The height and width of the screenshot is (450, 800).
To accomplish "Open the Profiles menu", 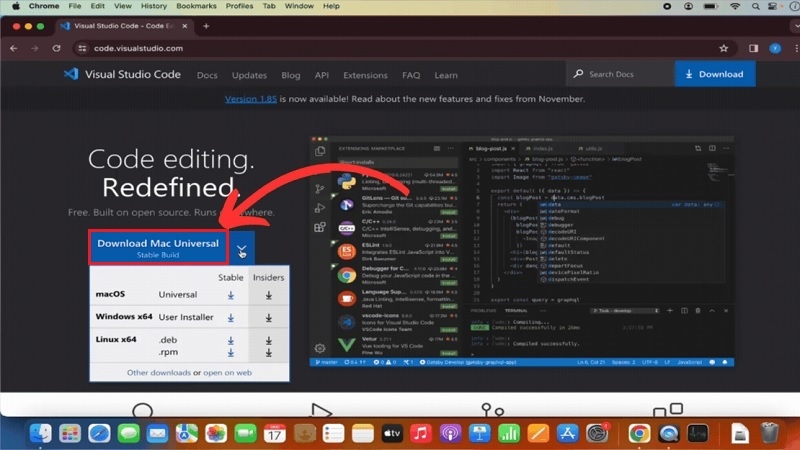I will (x=239, y=6).
